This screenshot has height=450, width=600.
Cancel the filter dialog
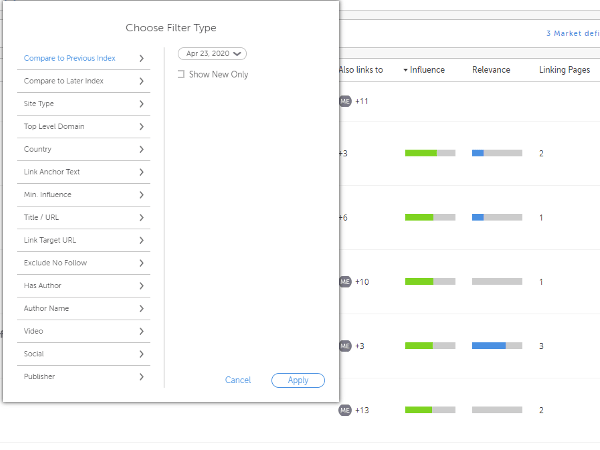click(238, 380)
